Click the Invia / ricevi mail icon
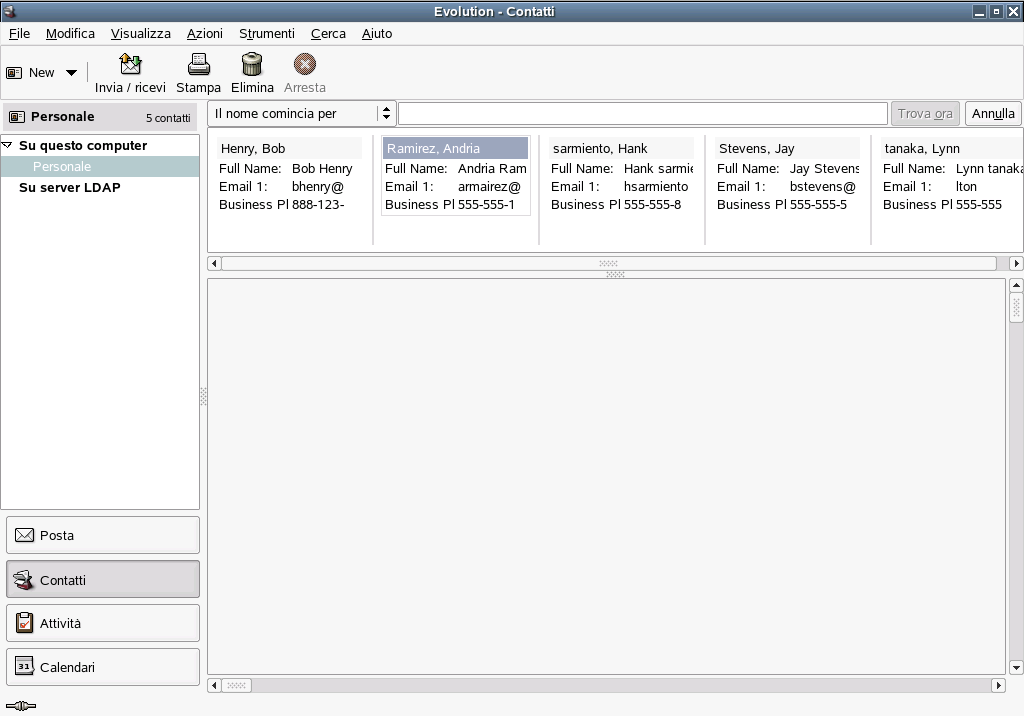The width and height of the screenshot is (1024, 716). click(x=130, y=65)
